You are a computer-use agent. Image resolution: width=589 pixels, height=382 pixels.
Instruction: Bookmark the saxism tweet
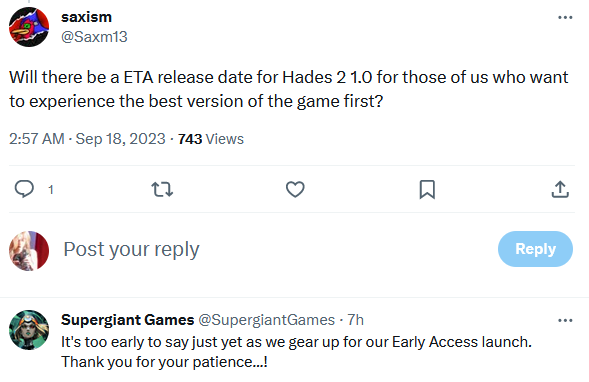point(427,189)
